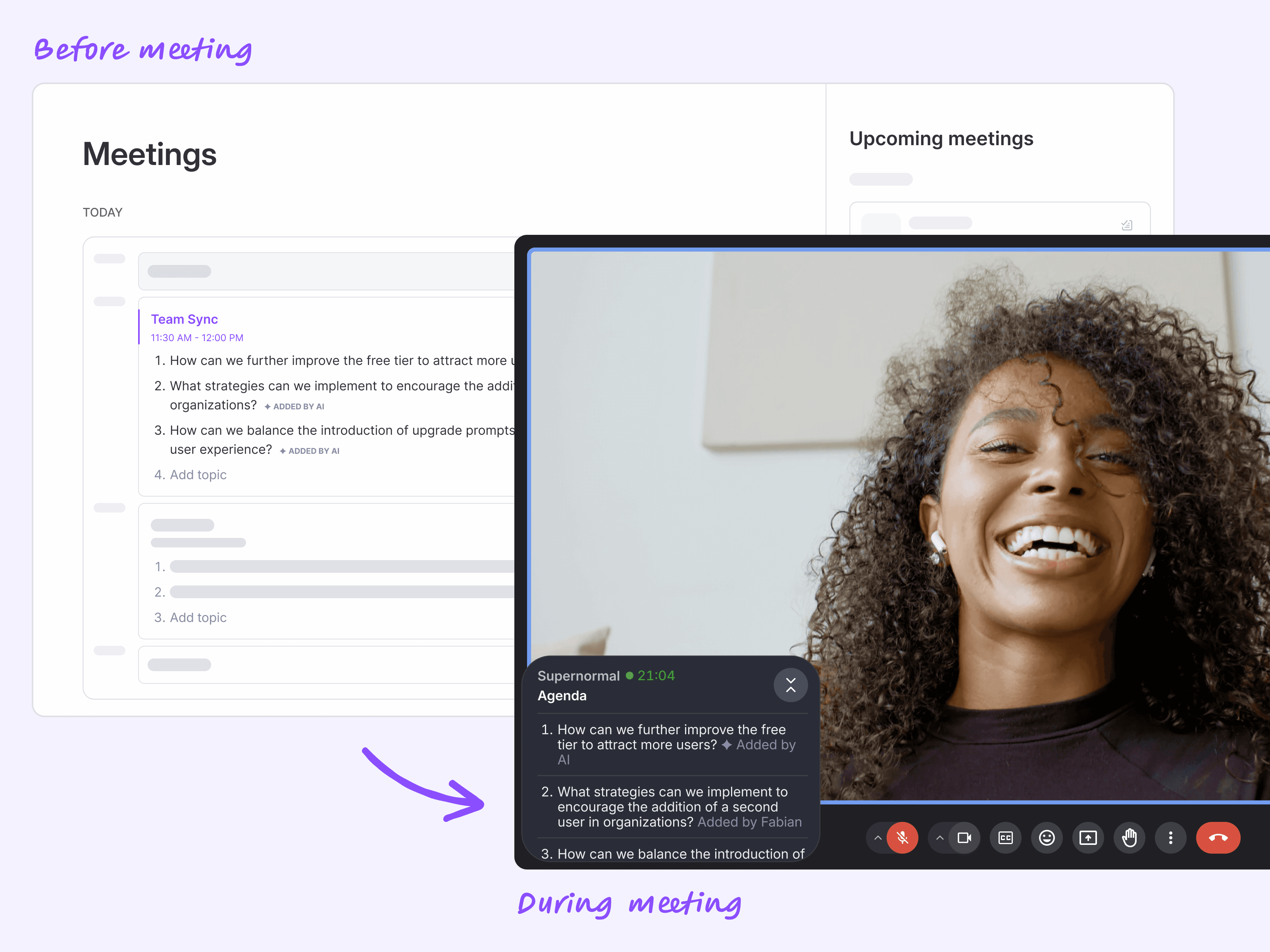
Task: Click Add topic under Team Sync
Action: point(198,474)
